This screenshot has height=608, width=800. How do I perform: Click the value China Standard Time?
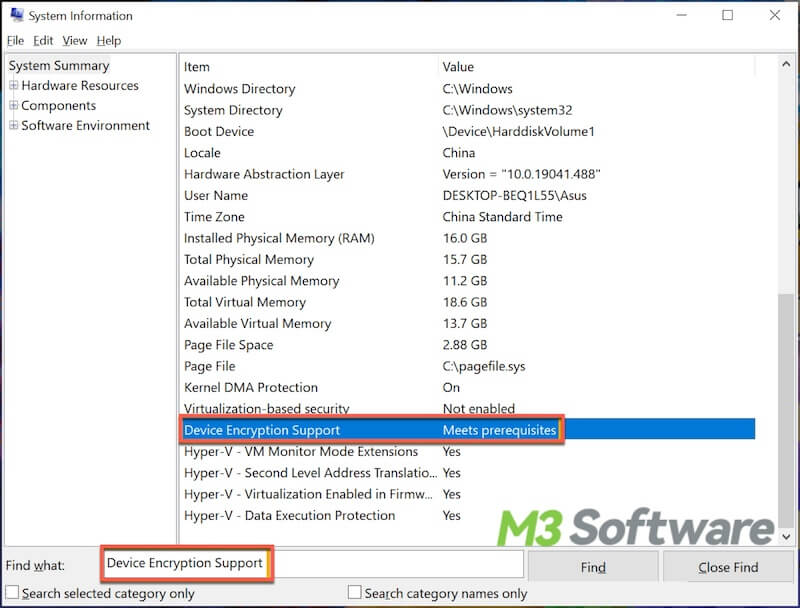pyautogui.click(x=503, y=217)
